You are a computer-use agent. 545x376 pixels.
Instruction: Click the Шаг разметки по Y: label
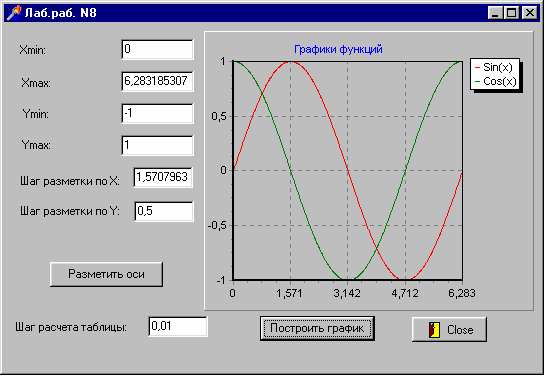[x=70, y=211]
